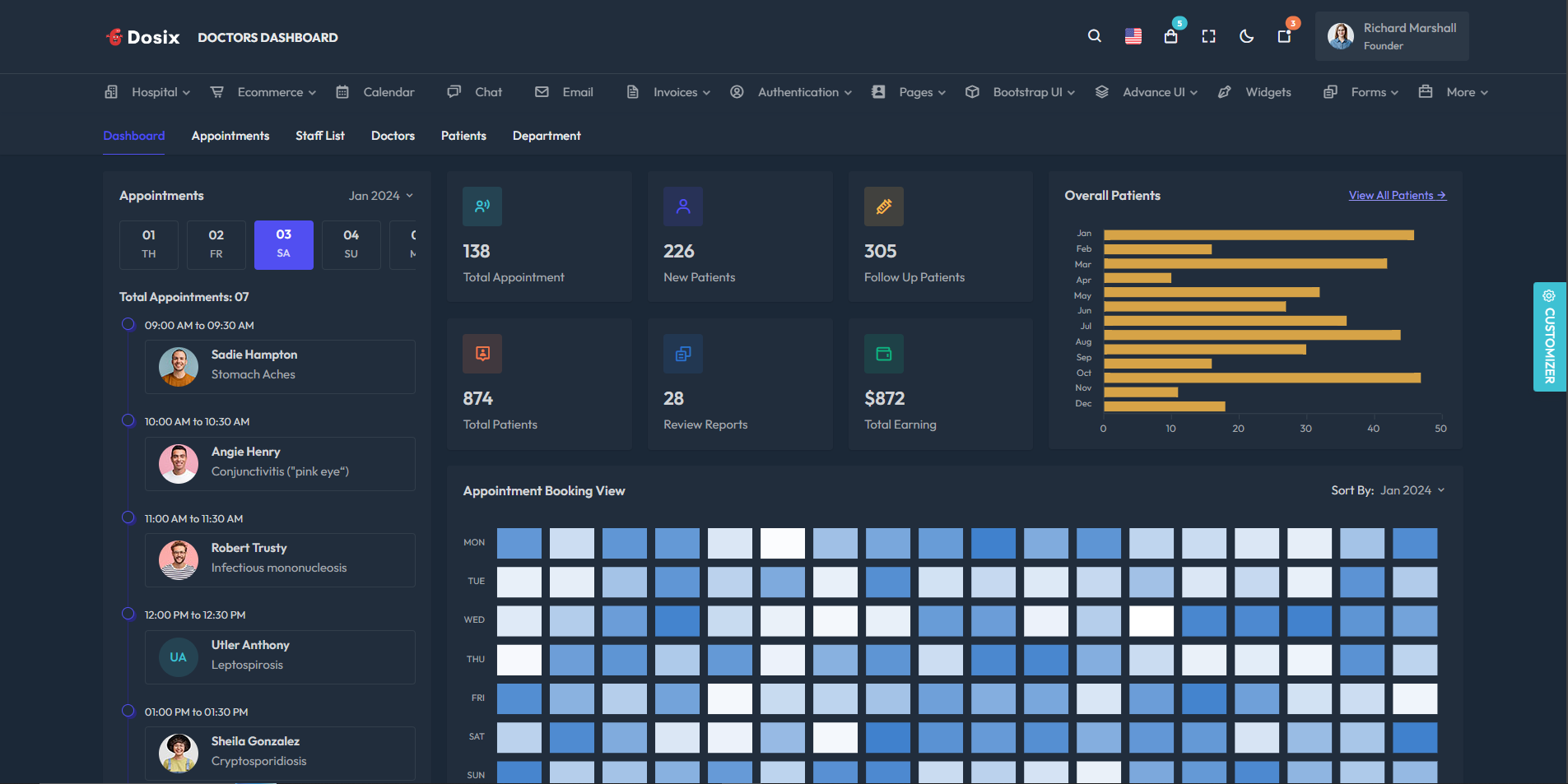
Task: Expand the Forms dropdown menu
Action: tap(1394, 93)
